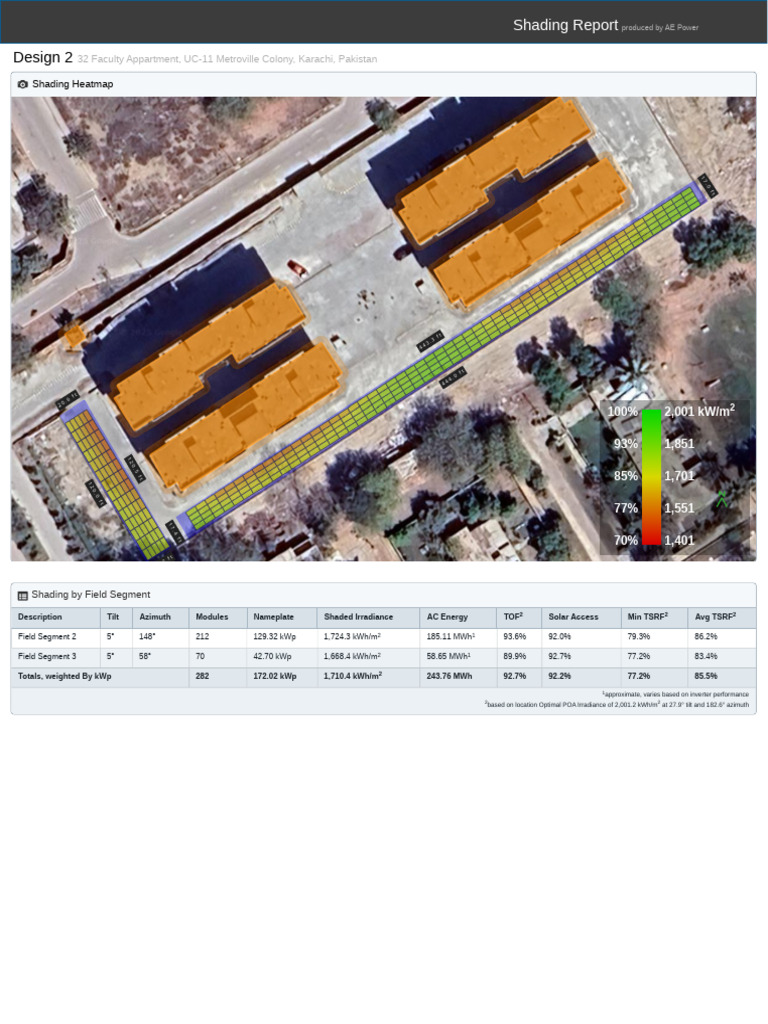Image resolution: width=768 pixels, height=1024 pixels.
Task: Click the 83.4% Avg TSRF cell
Action: click(x=706, y=656)
